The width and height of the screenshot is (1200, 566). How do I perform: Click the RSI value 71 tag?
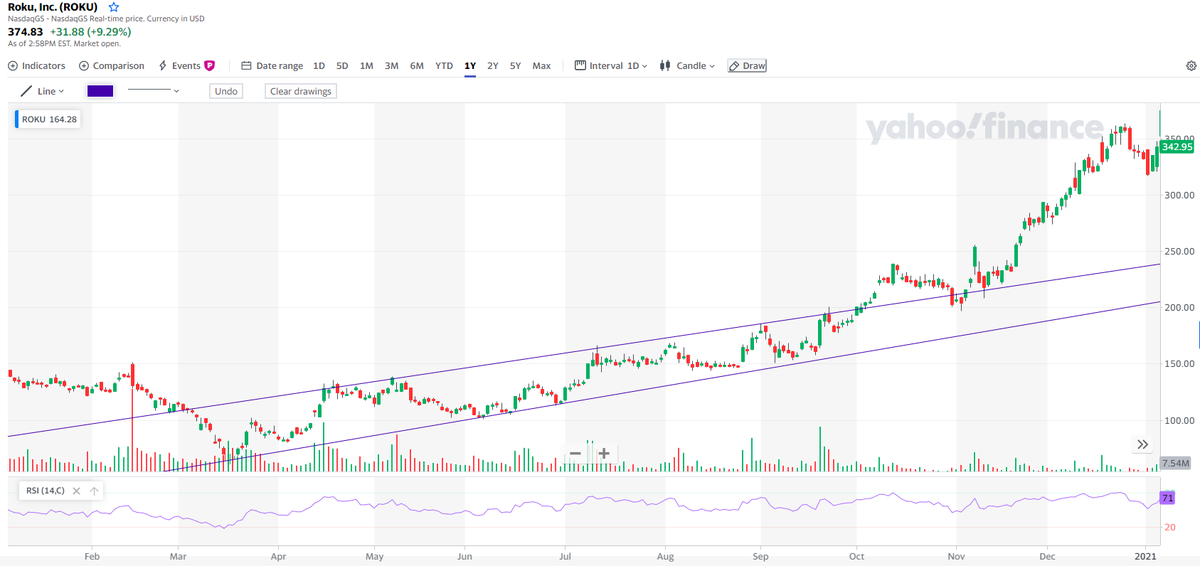(1167, 498)
